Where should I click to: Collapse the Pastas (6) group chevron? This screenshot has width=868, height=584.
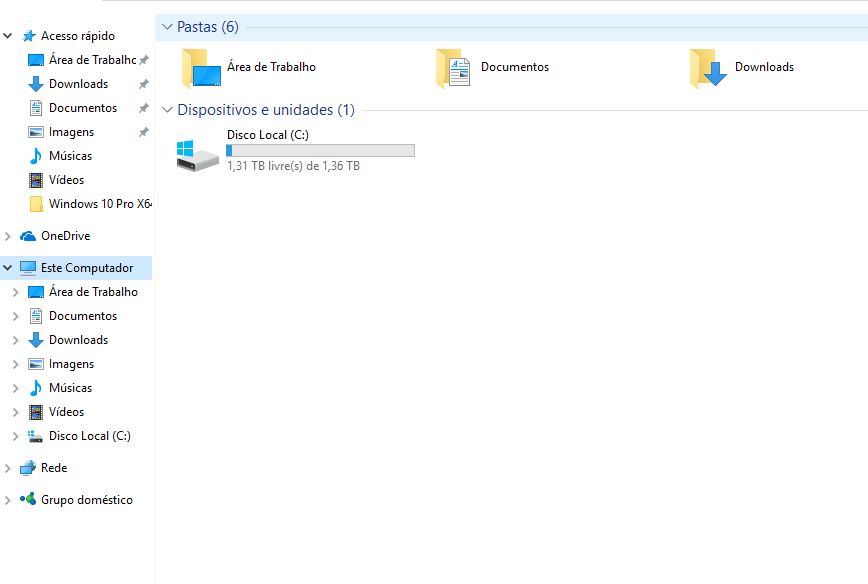coord(167,27)
